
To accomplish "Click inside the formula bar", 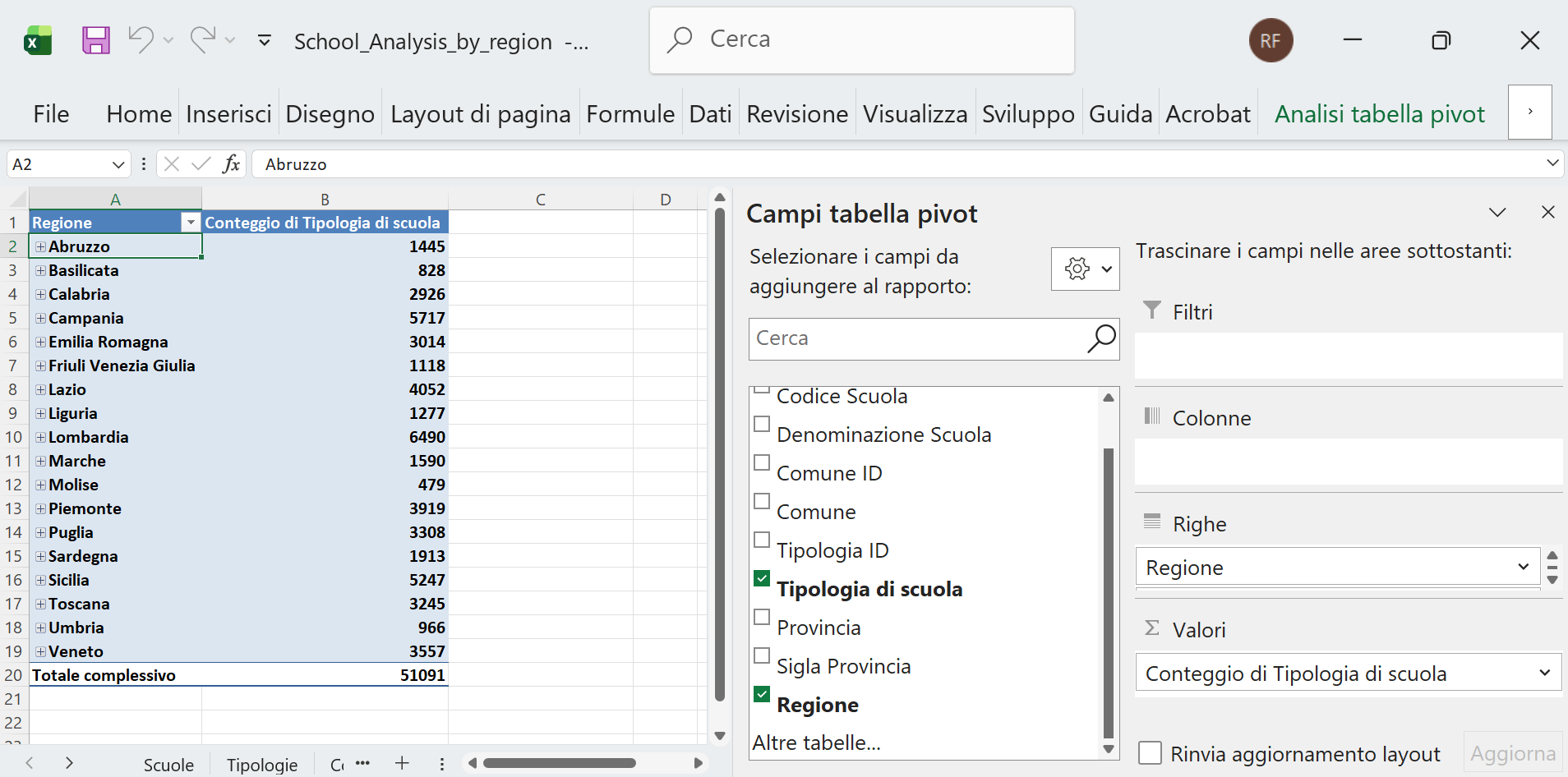I will coord(575,163).
